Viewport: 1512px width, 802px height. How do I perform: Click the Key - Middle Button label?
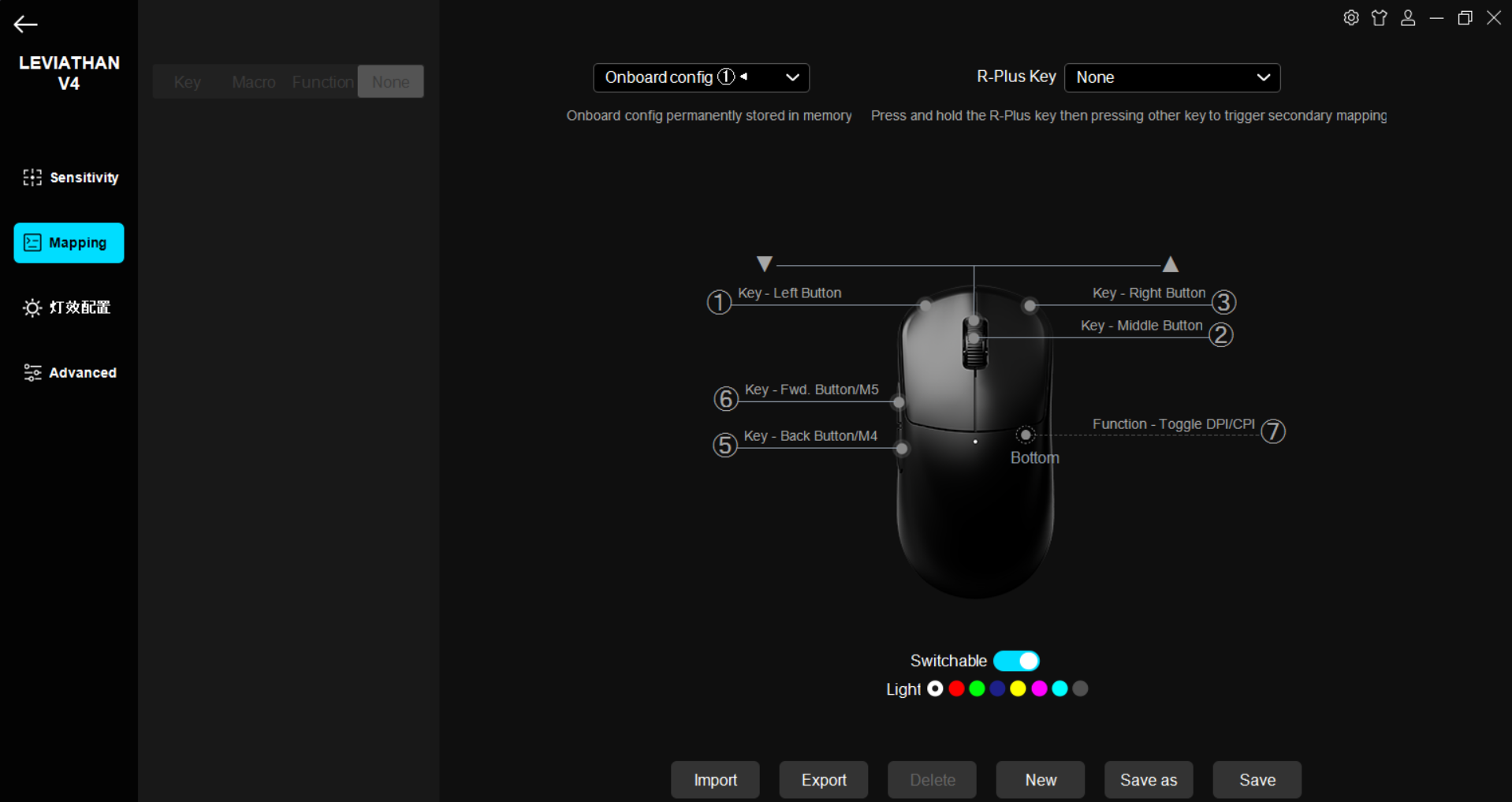[x=1142, y=326]
